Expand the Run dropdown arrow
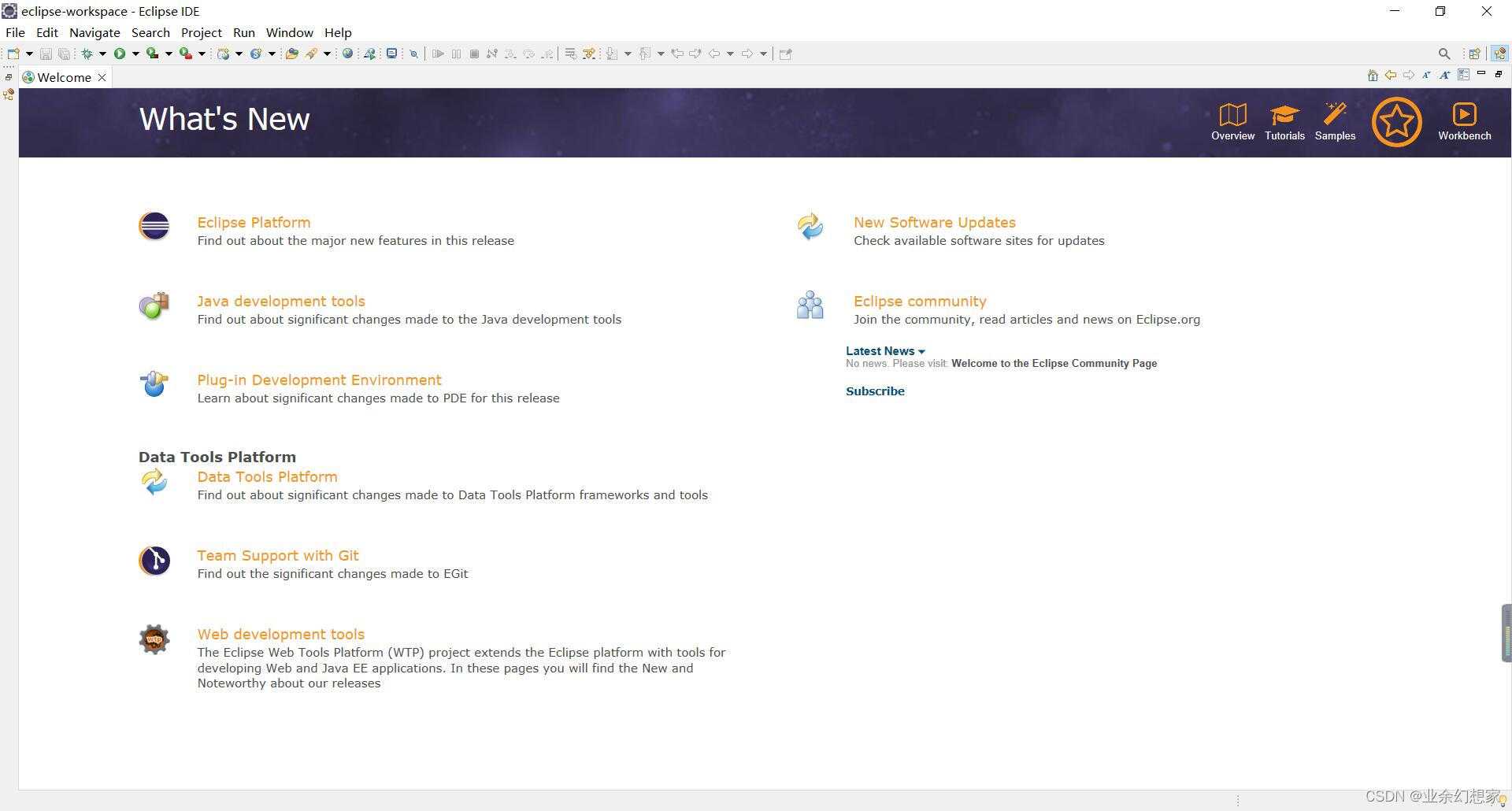Image resolution: width=1512 pixels, height=811 pixels. point(135,54)
